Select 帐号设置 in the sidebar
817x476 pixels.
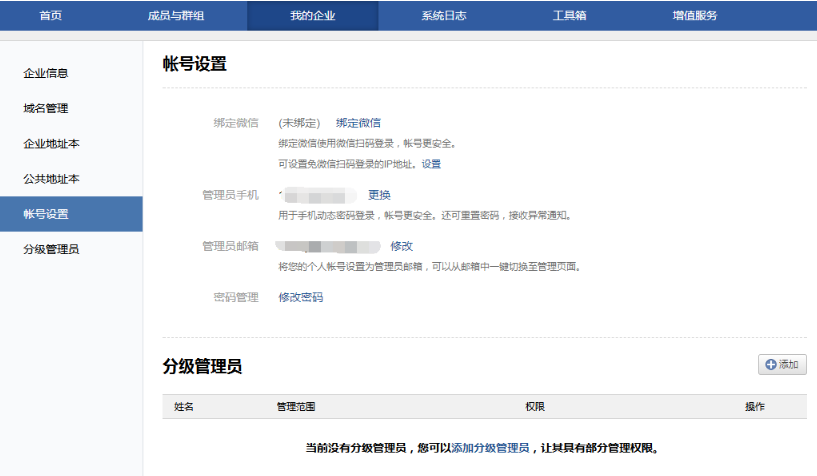pos(46,214)
